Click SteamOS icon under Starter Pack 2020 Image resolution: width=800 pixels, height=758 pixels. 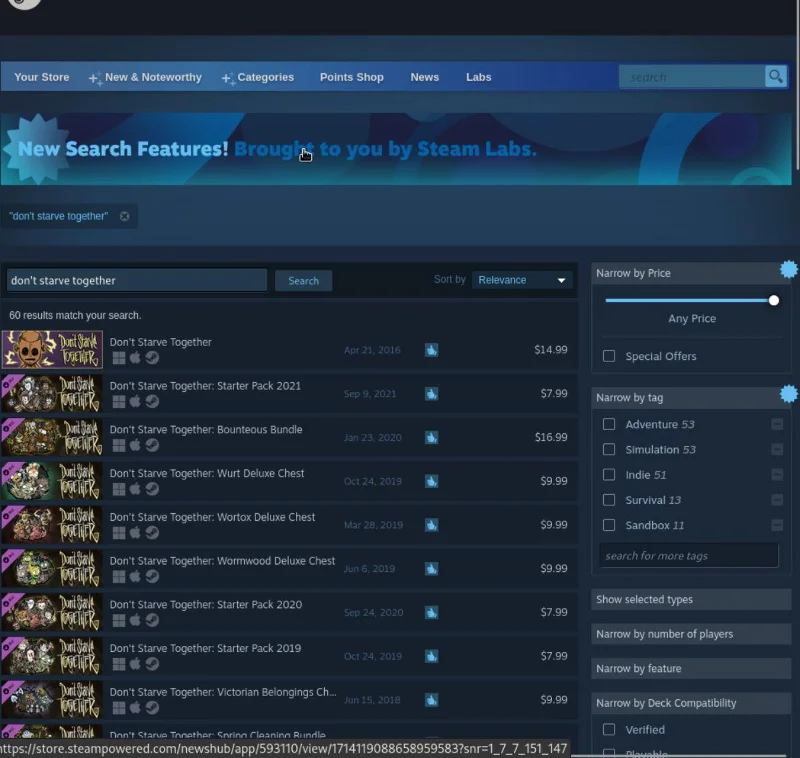tap(152, 620)
